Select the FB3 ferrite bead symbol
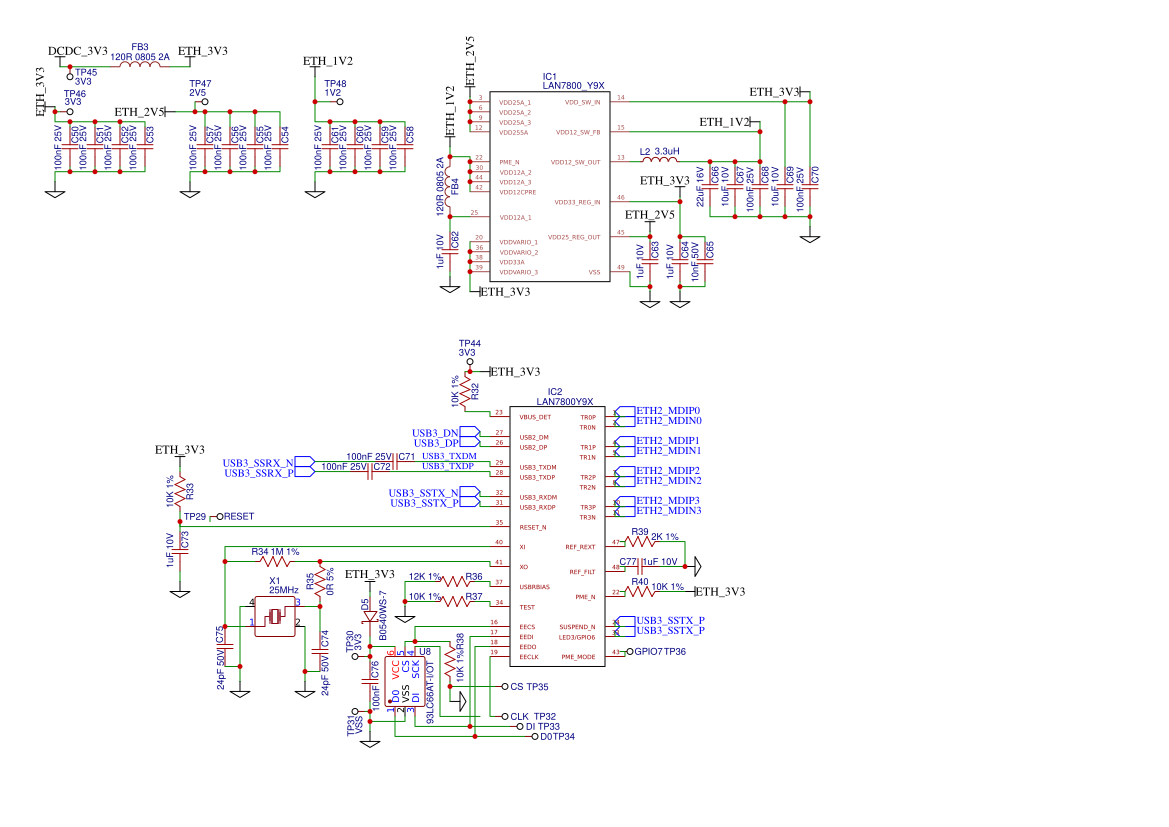 coord(139,66)
